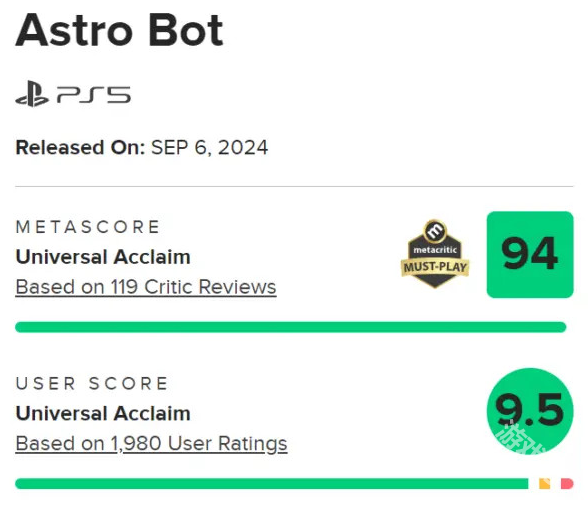
Task: Open the Based on 1,980 User Ratings link
Action: click(152, 444)
